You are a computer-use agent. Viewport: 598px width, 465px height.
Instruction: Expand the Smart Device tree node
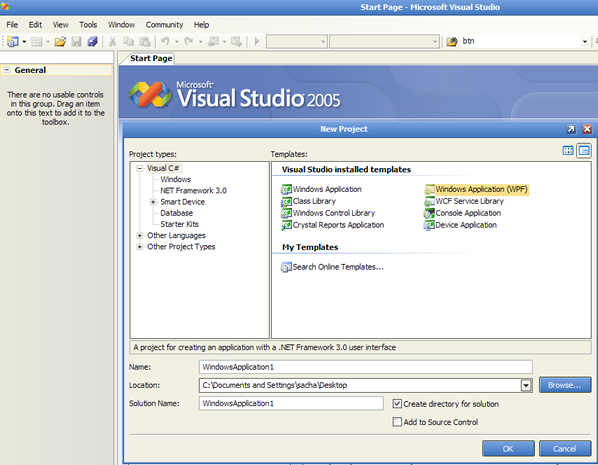point(153,202)
